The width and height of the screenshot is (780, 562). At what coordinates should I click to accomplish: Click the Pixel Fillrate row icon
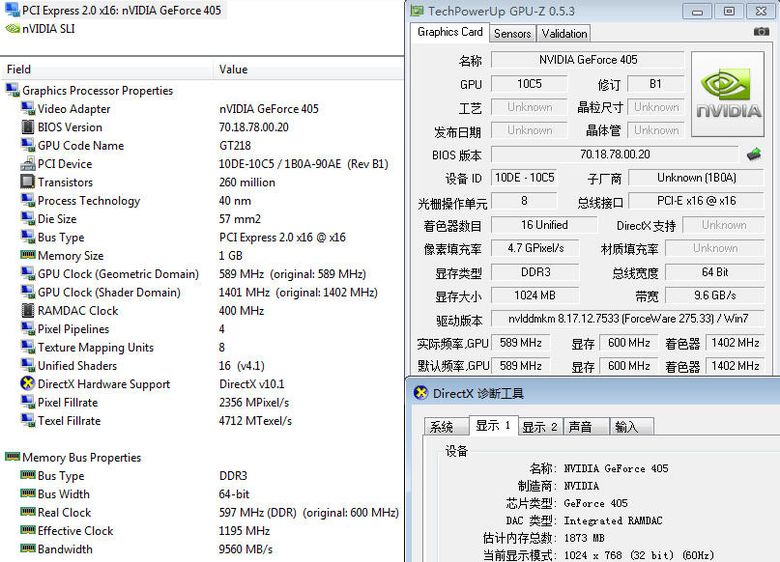(28, 402)
